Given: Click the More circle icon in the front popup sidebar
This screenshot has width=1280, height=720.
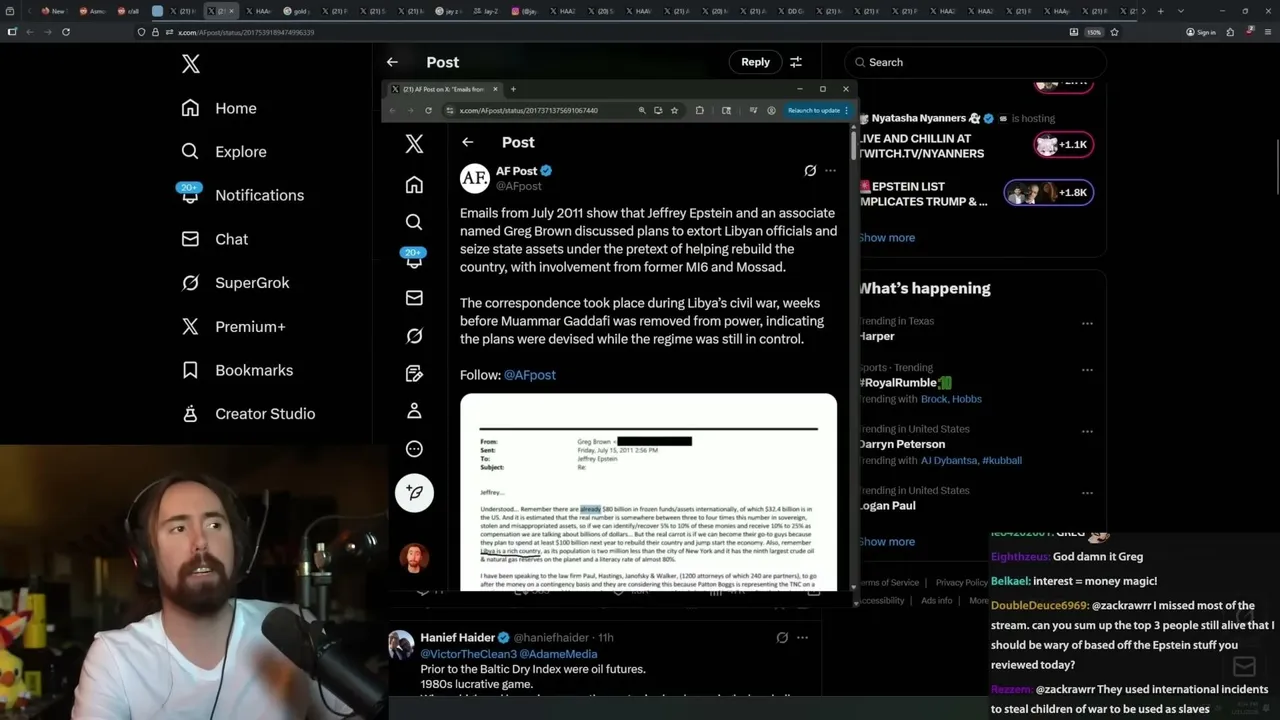Looking at the screenshot, I should (x=414, y=449).
